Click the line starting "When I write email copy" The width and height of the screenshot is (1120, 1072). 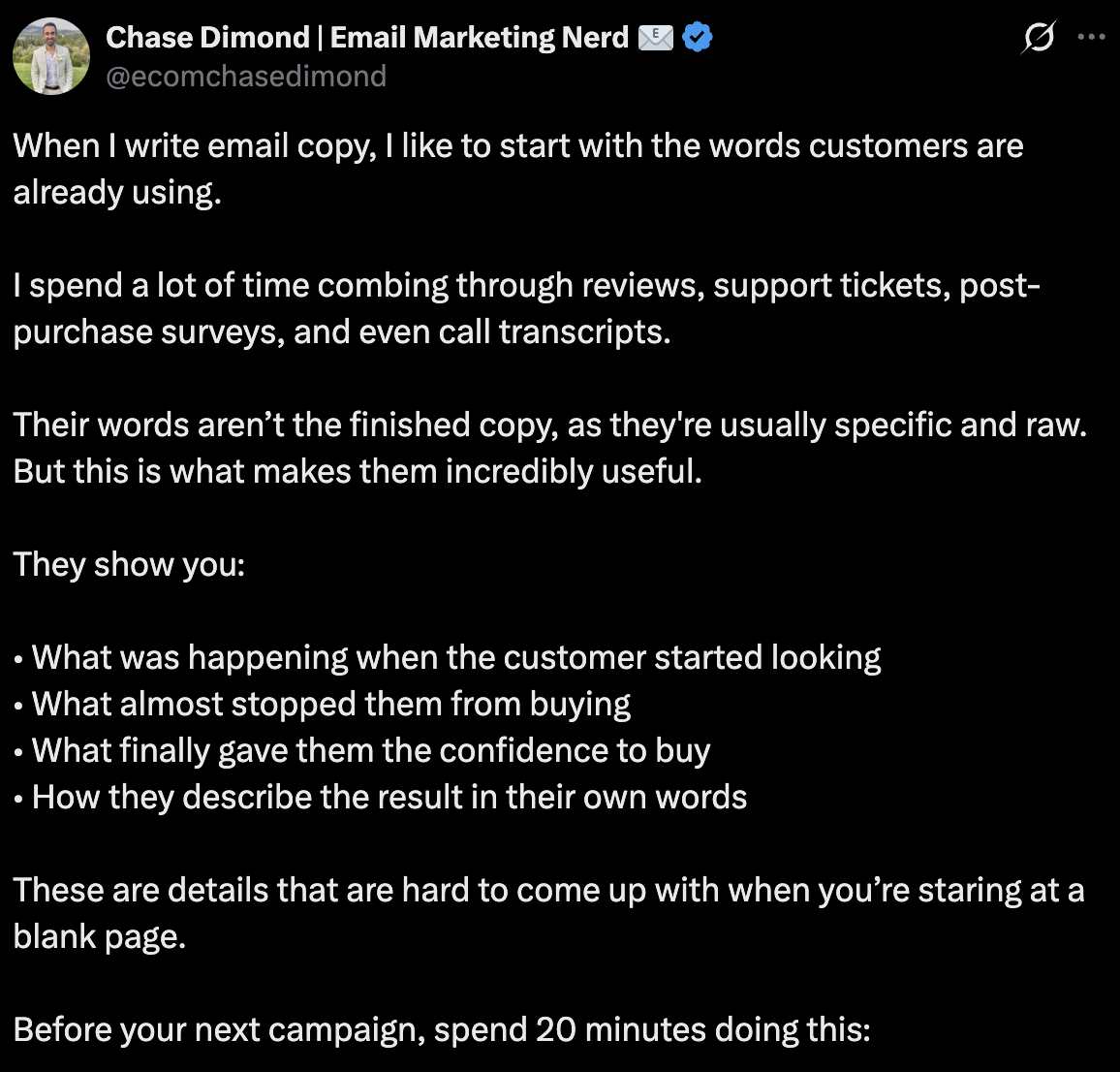(518, 145)
